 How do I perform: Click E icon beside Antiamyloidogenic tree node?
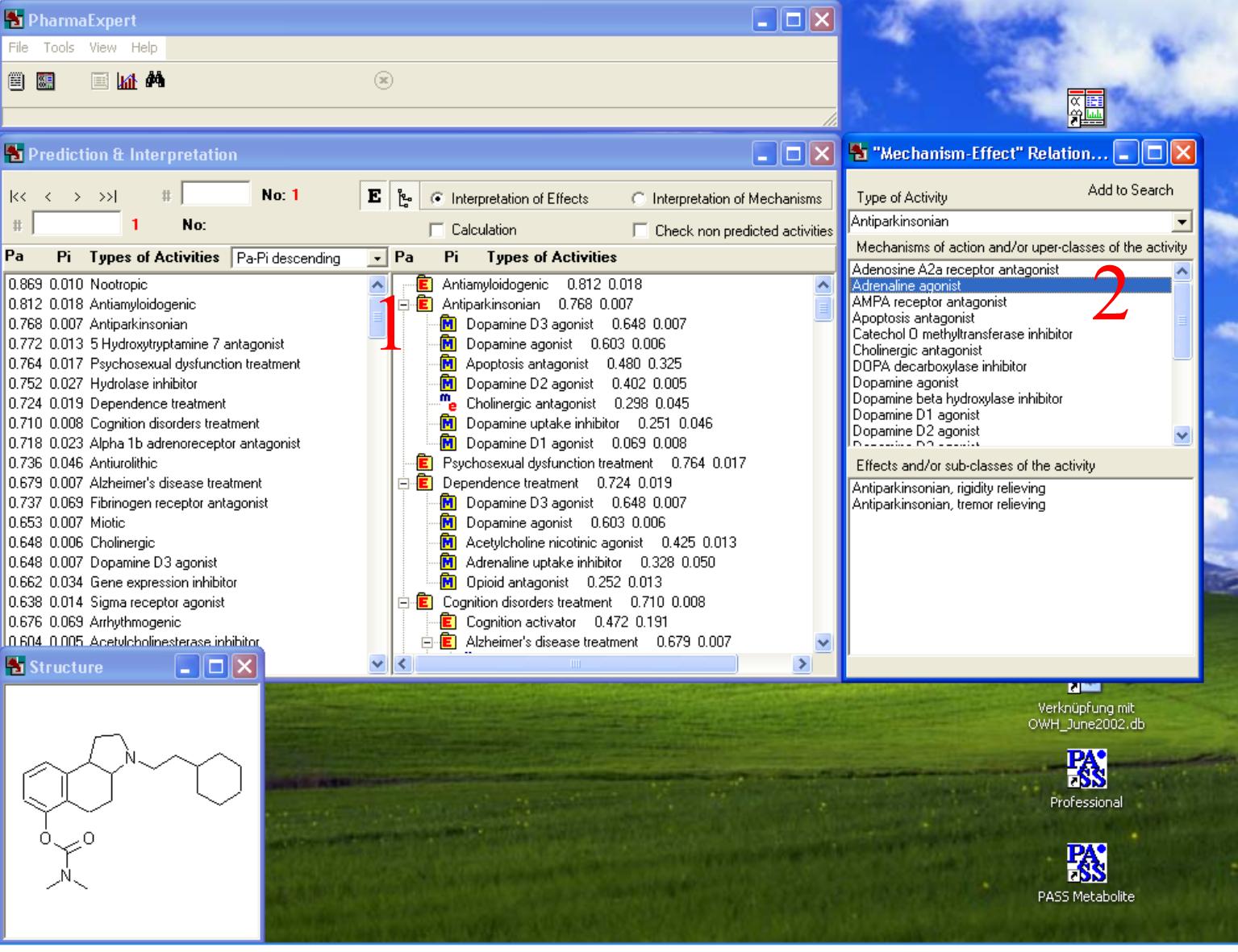(424, 285)
